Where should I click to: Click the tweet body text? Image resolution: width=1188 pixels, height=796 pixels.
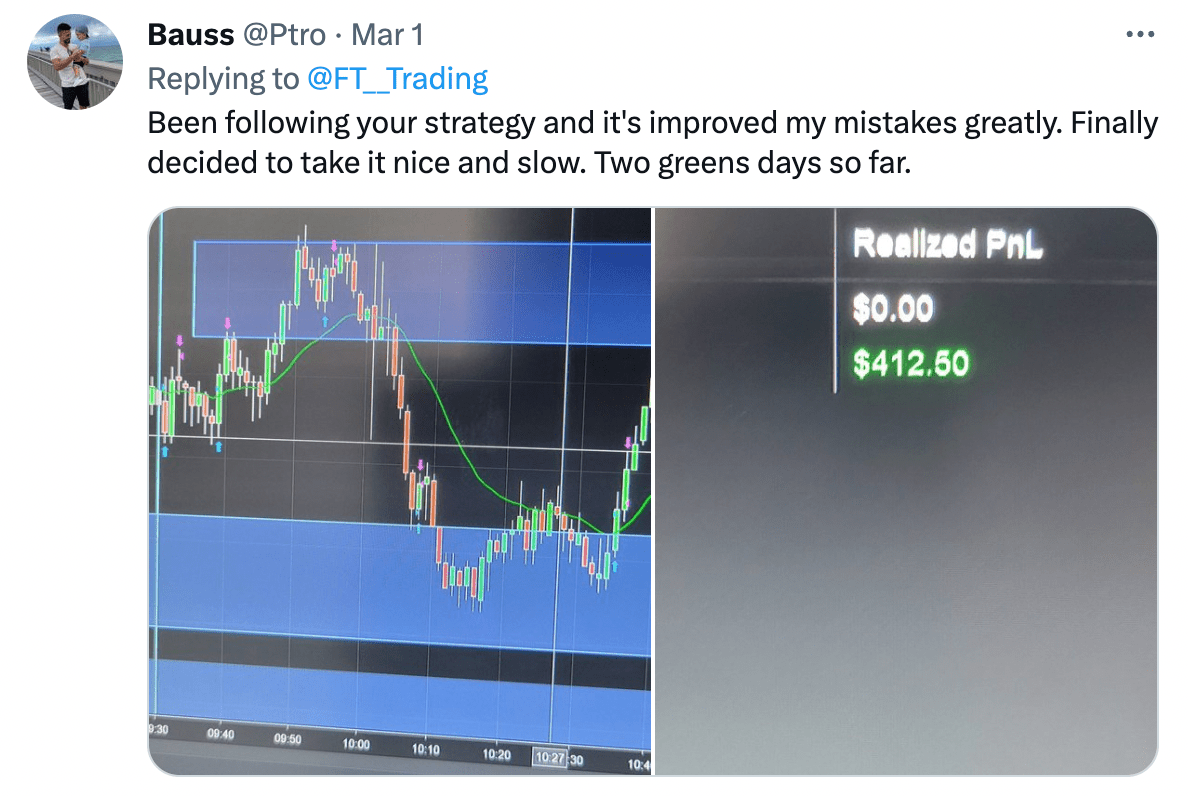[x=652, y=140]
